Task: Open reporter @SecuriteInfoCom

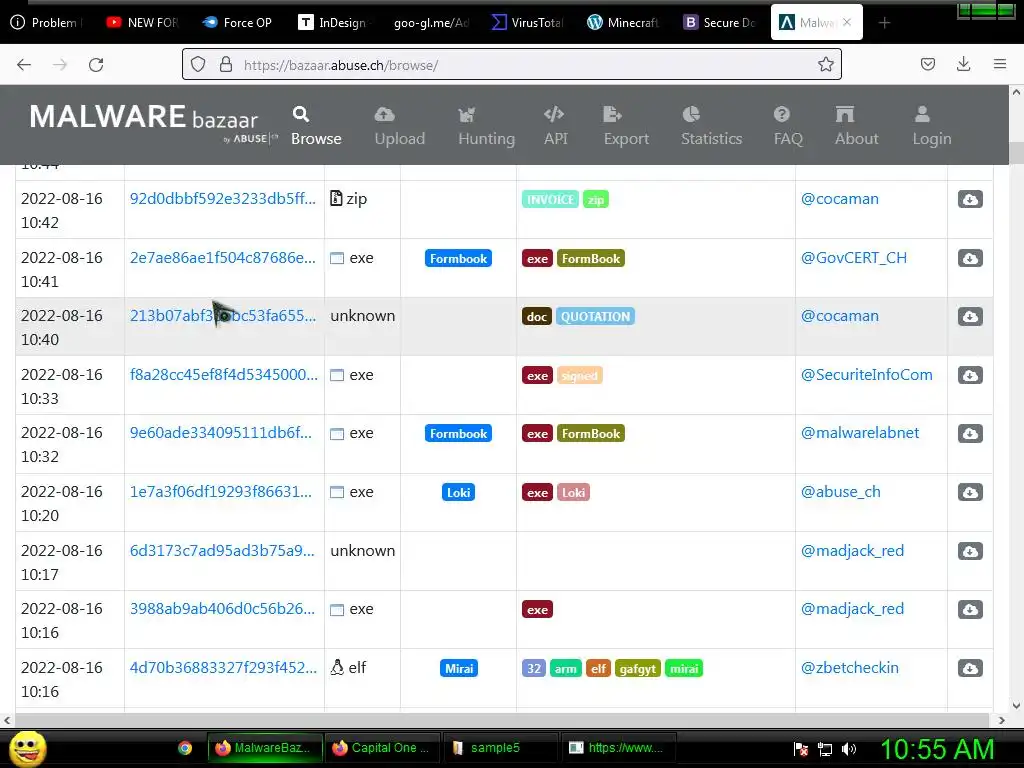Action: coord(867,374)
